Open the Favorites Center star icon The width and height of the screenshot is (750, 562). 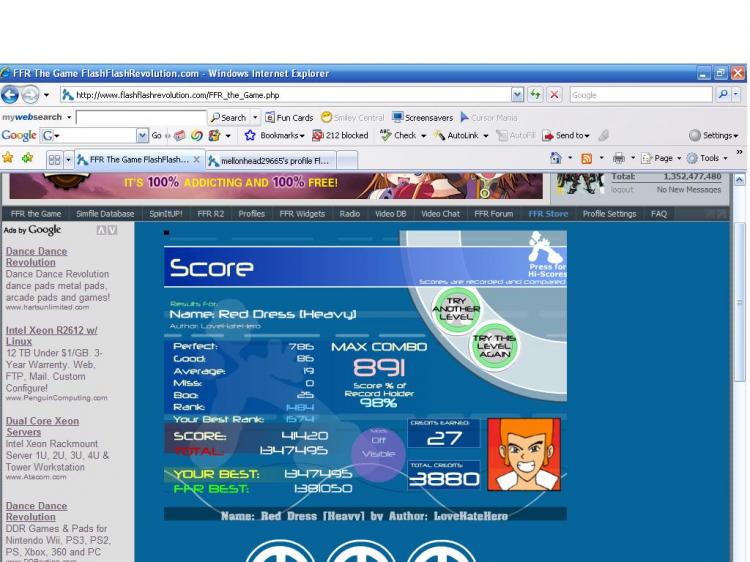click(x=8, y=158)
